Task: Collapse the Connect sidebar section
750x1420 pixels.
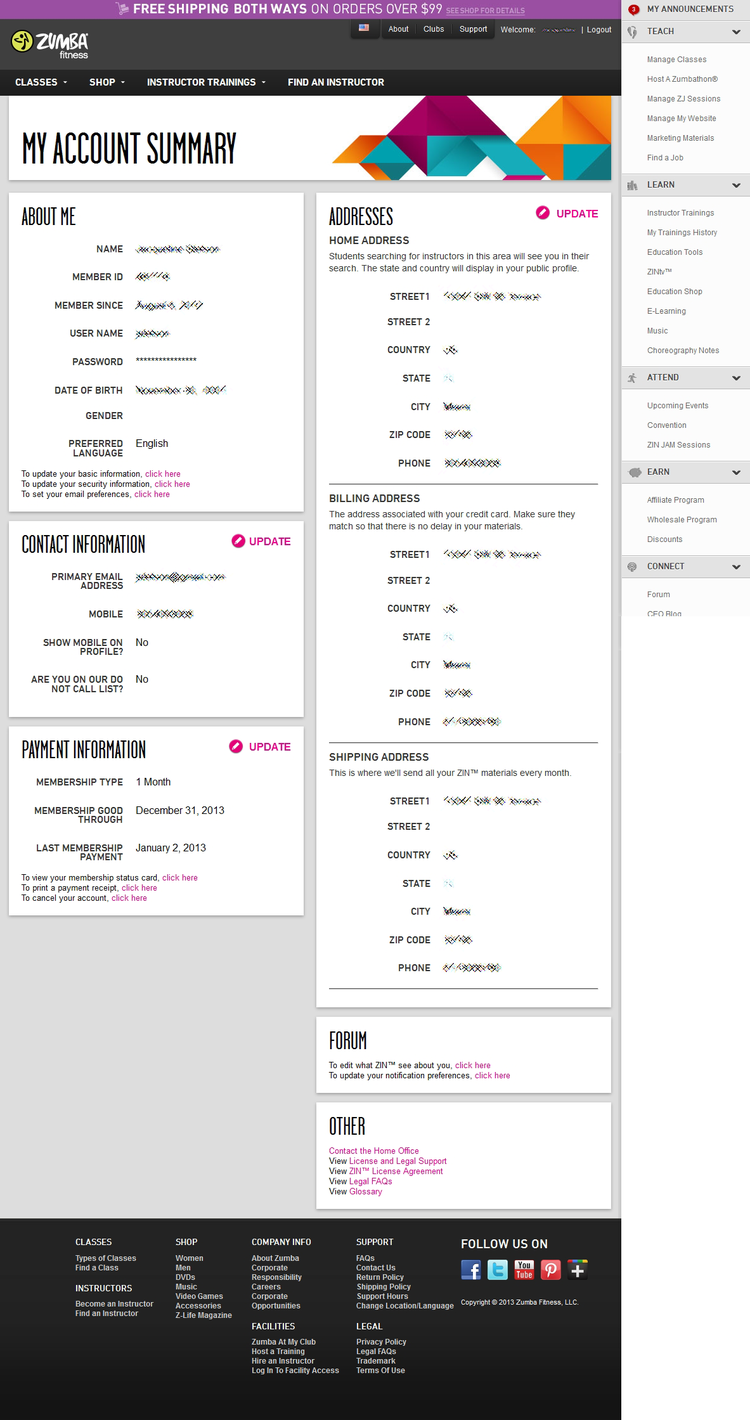Action: click(736, 566)
